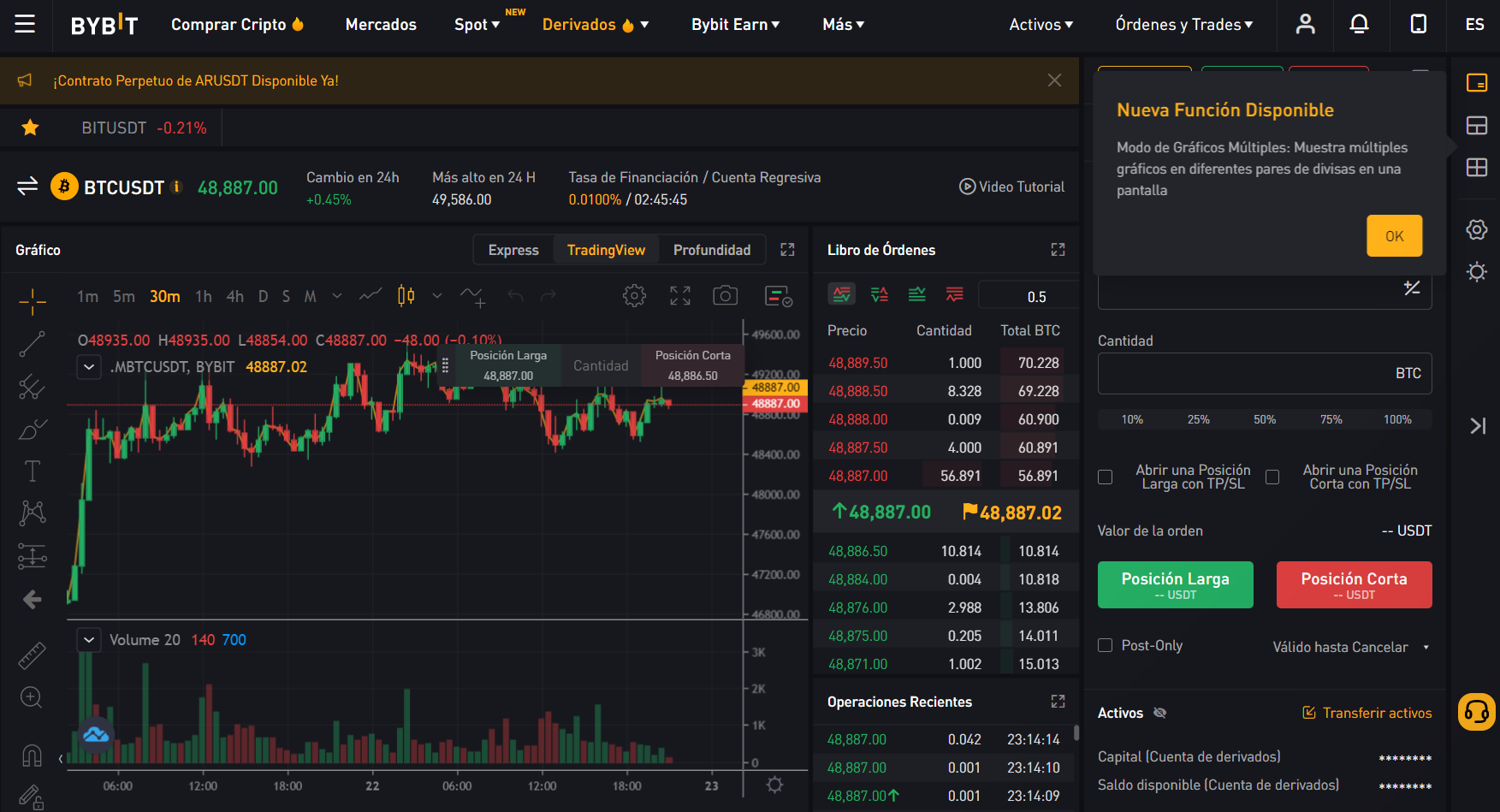Click the notifications bell icon
This screenshot has height=812, width=1500.
click(x=1359, y=24)
